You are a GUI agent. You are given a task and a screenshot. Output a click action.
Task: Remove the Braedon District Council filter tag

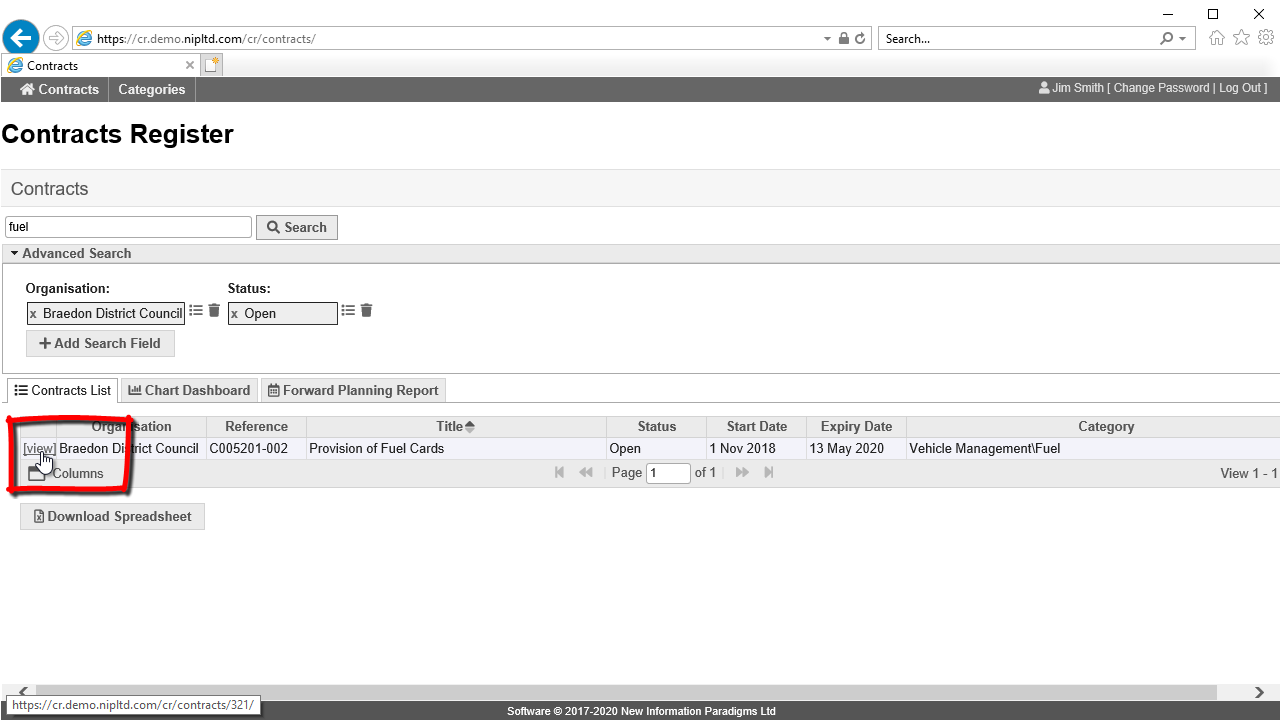33,314
